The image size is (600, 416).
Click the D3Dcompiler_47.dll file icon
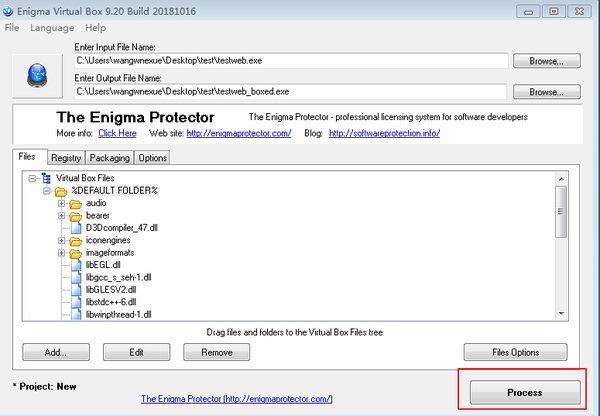[x=76, y=228]
